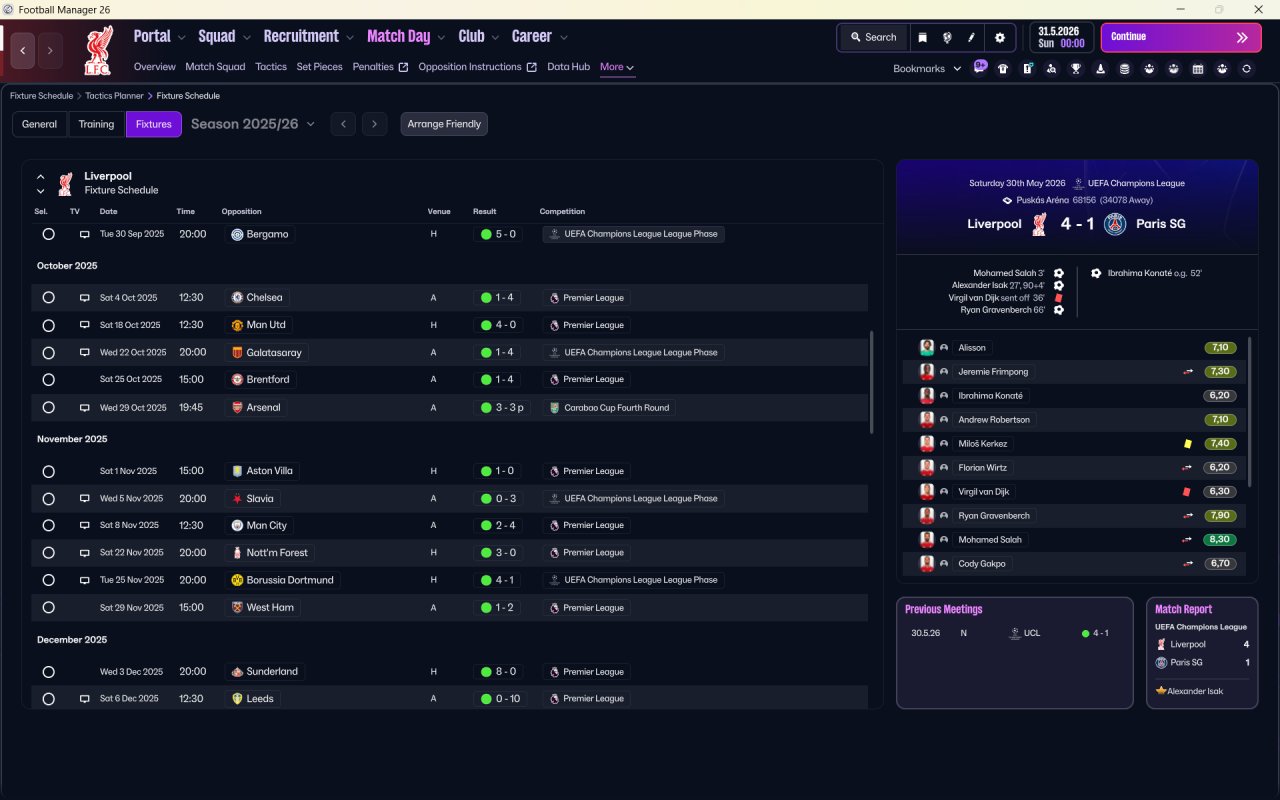
Task: Open the Tactics submenu item
Action: click(271, 67)
